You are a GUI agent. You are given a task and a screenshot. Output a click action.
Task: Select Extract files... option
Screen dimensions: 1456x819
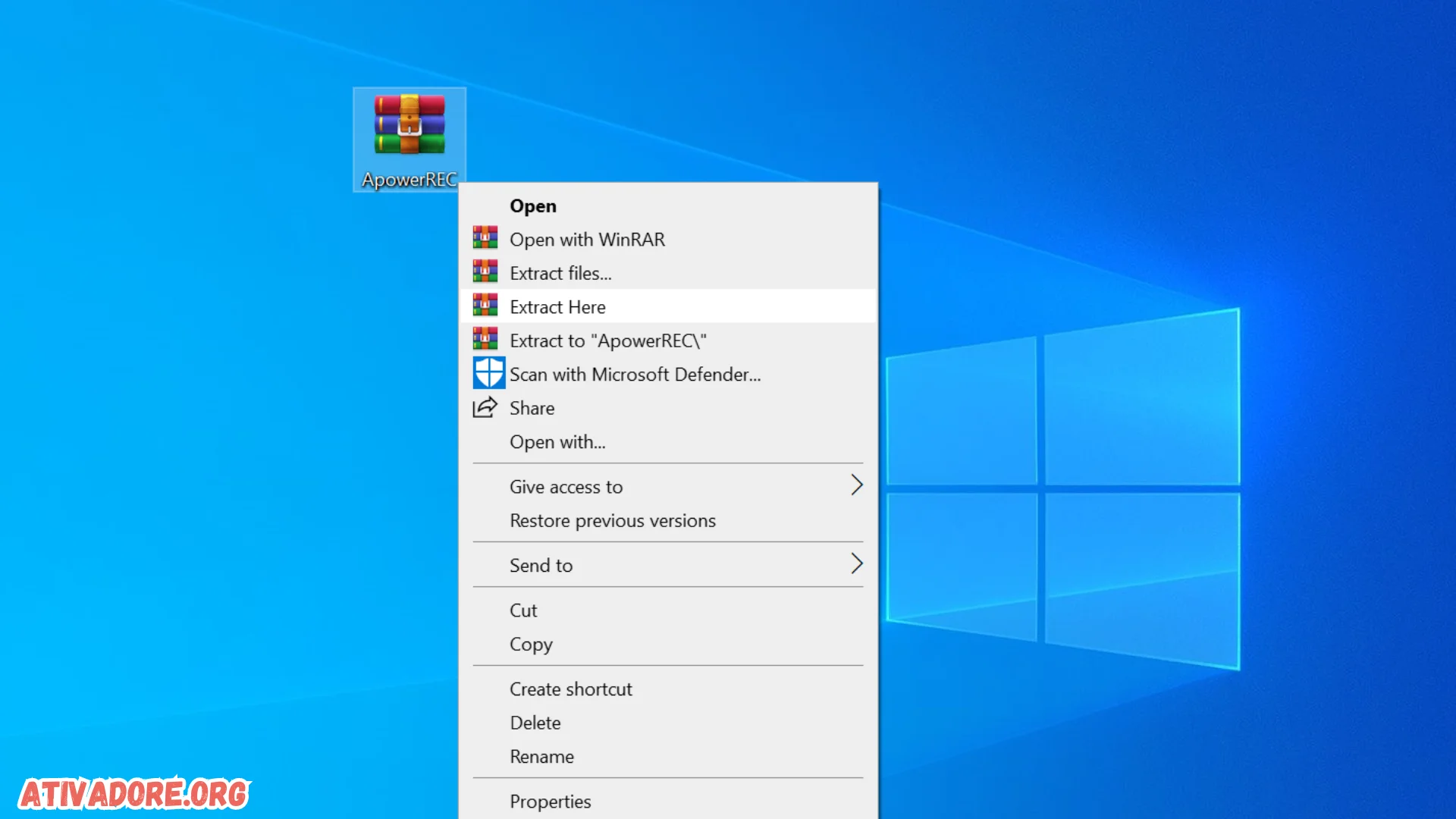point(668,273)
